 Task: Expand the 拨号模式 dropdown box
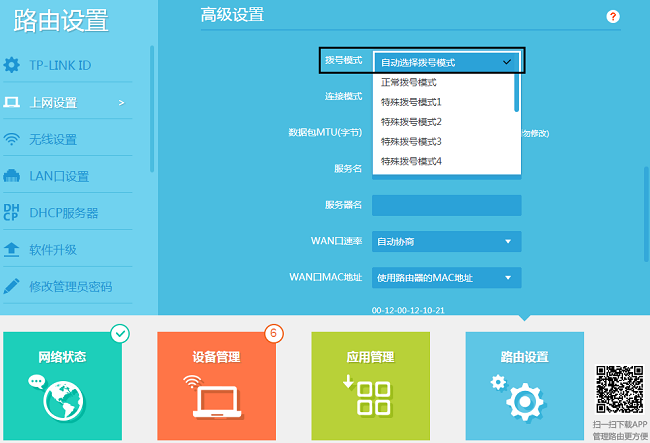tap(446, 62)
